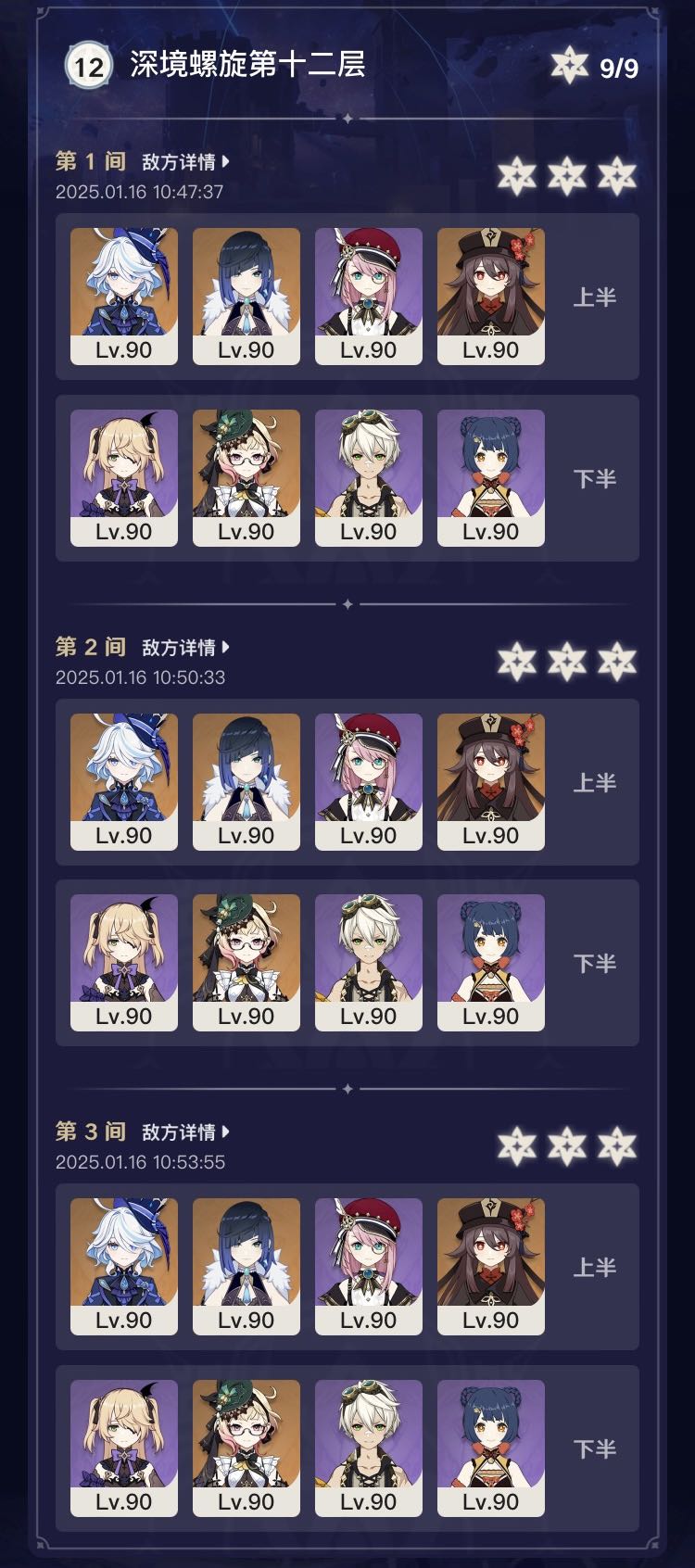The image size is (695, 1568).
Task: Open Furina portrait in Chamber 1 first half
Action: [x=124, y=297]
